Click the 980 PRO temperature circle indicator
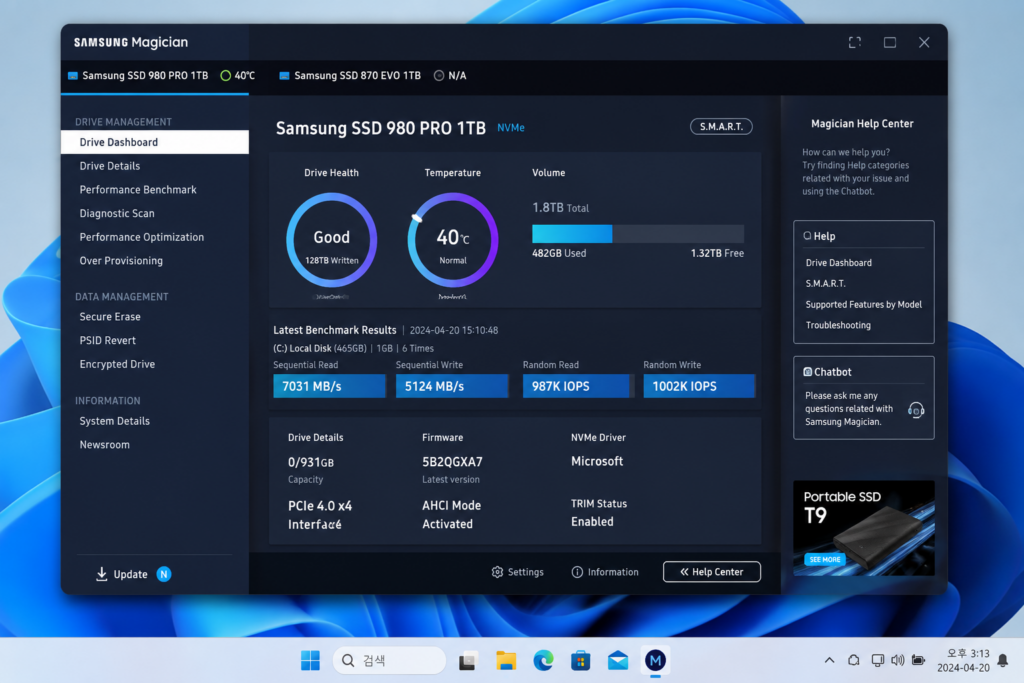This screenshot has width=1024, height=683. pyautogui.click(x=225, y=76)
